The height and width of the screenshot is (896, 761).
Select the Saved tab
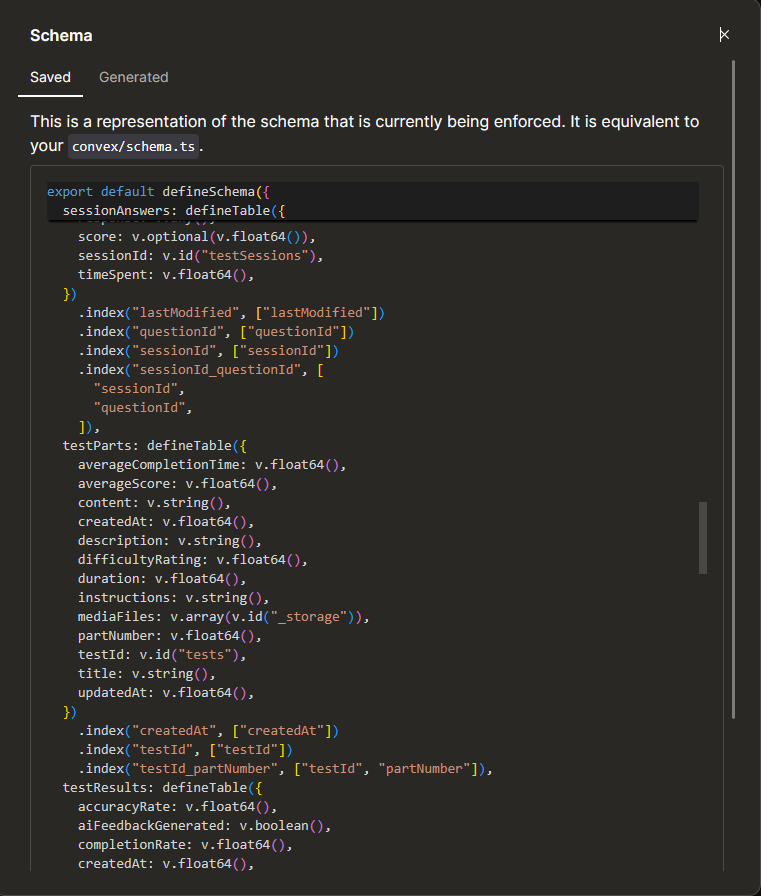(x=50, y=77)
